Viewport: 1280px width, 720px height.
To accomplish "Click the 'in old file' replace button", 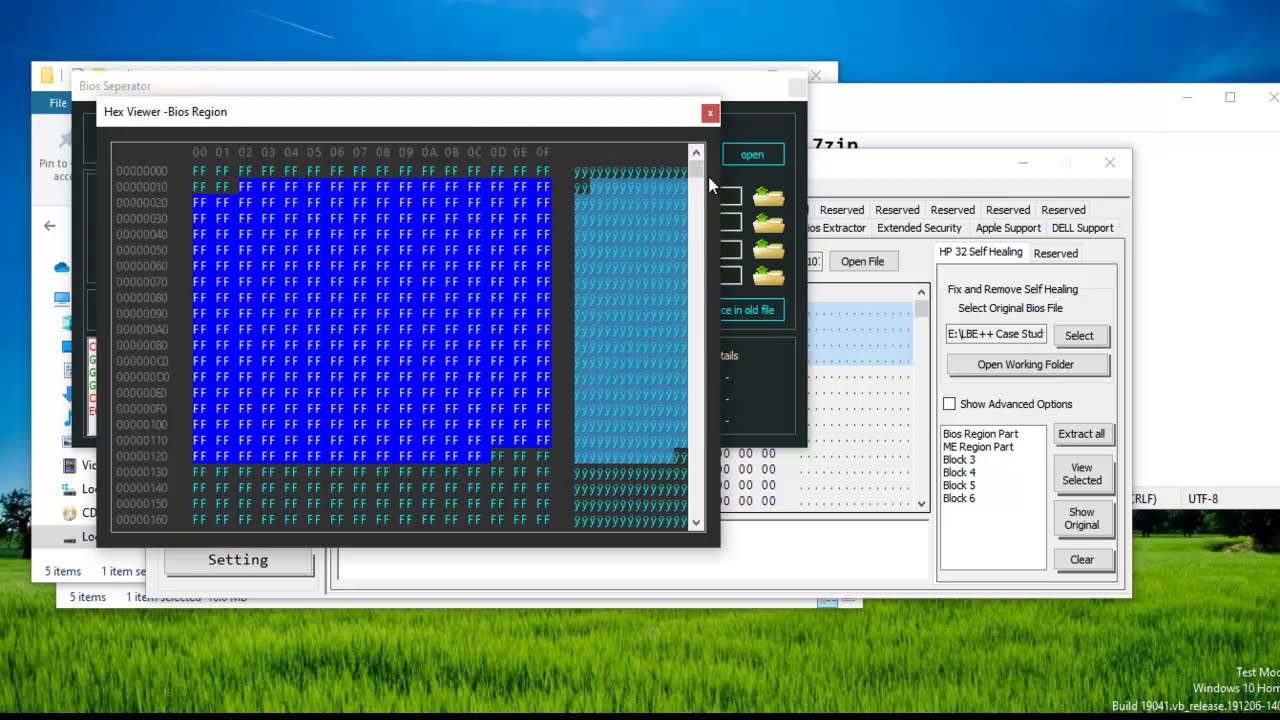I will [x=752, y=310].
